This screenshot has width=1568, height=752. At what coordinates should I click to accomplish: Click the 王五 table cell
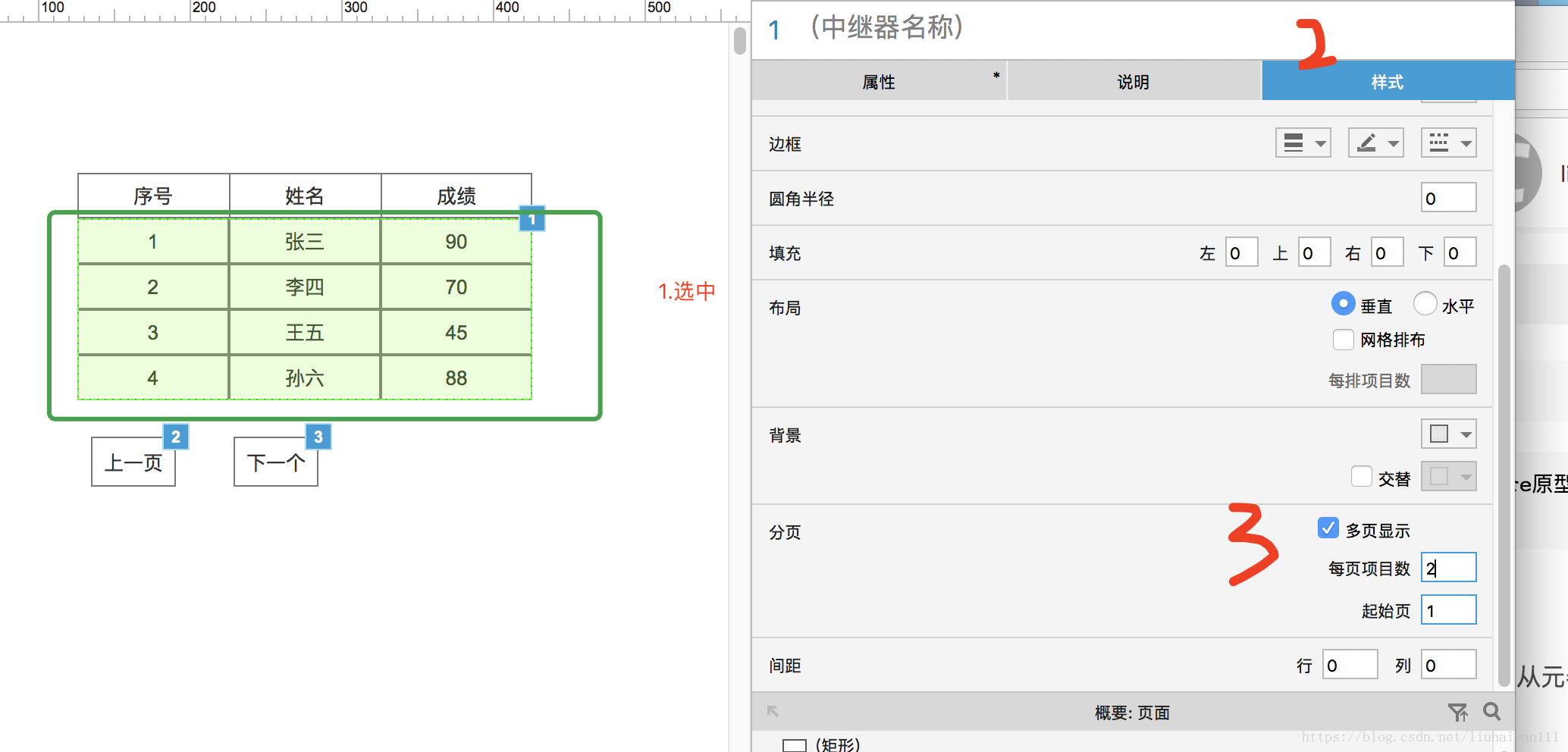coord(305,332)
